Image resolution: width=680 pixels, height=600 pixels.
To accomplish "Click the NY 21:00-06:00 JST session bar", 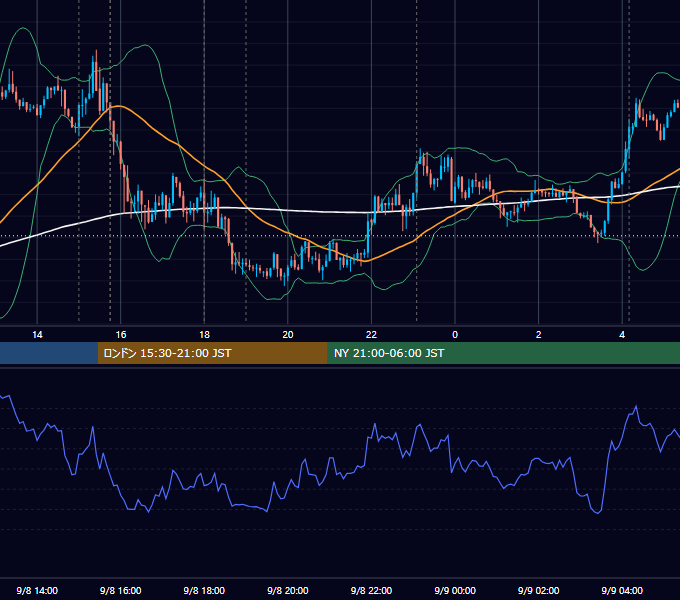I will [503, 353].
